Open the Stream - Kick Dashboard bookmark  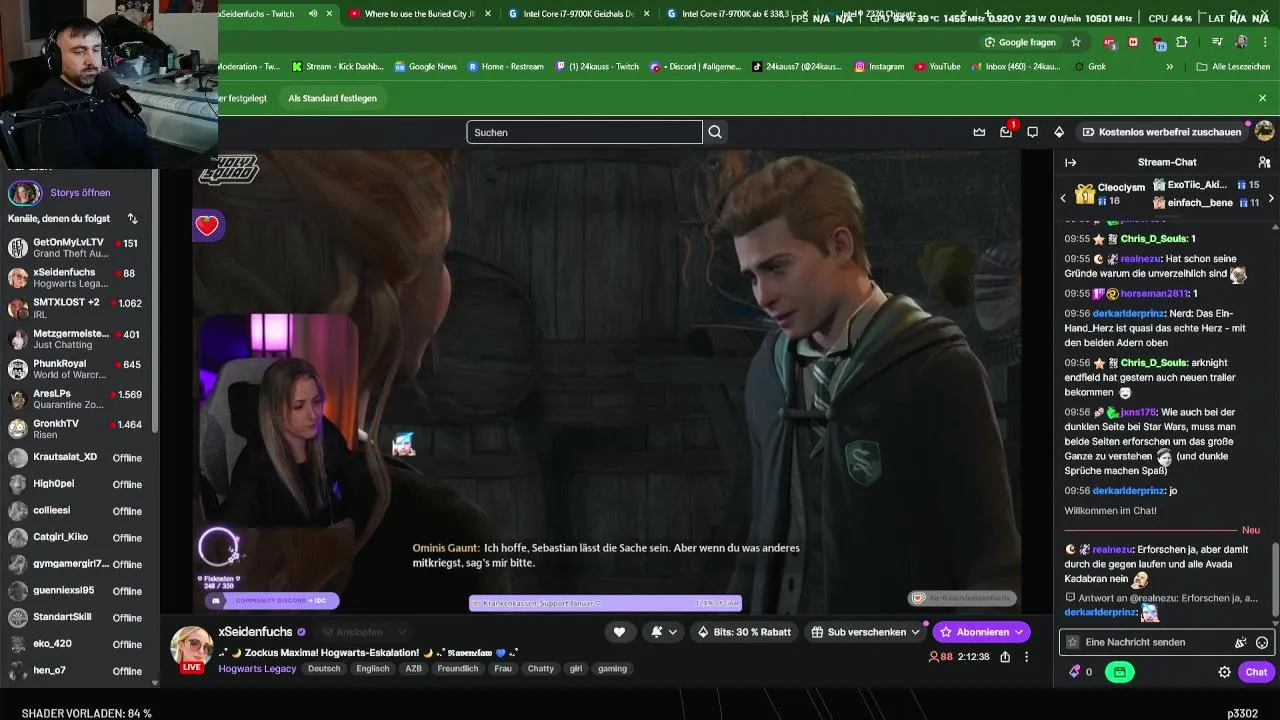(x=338, y=67)
